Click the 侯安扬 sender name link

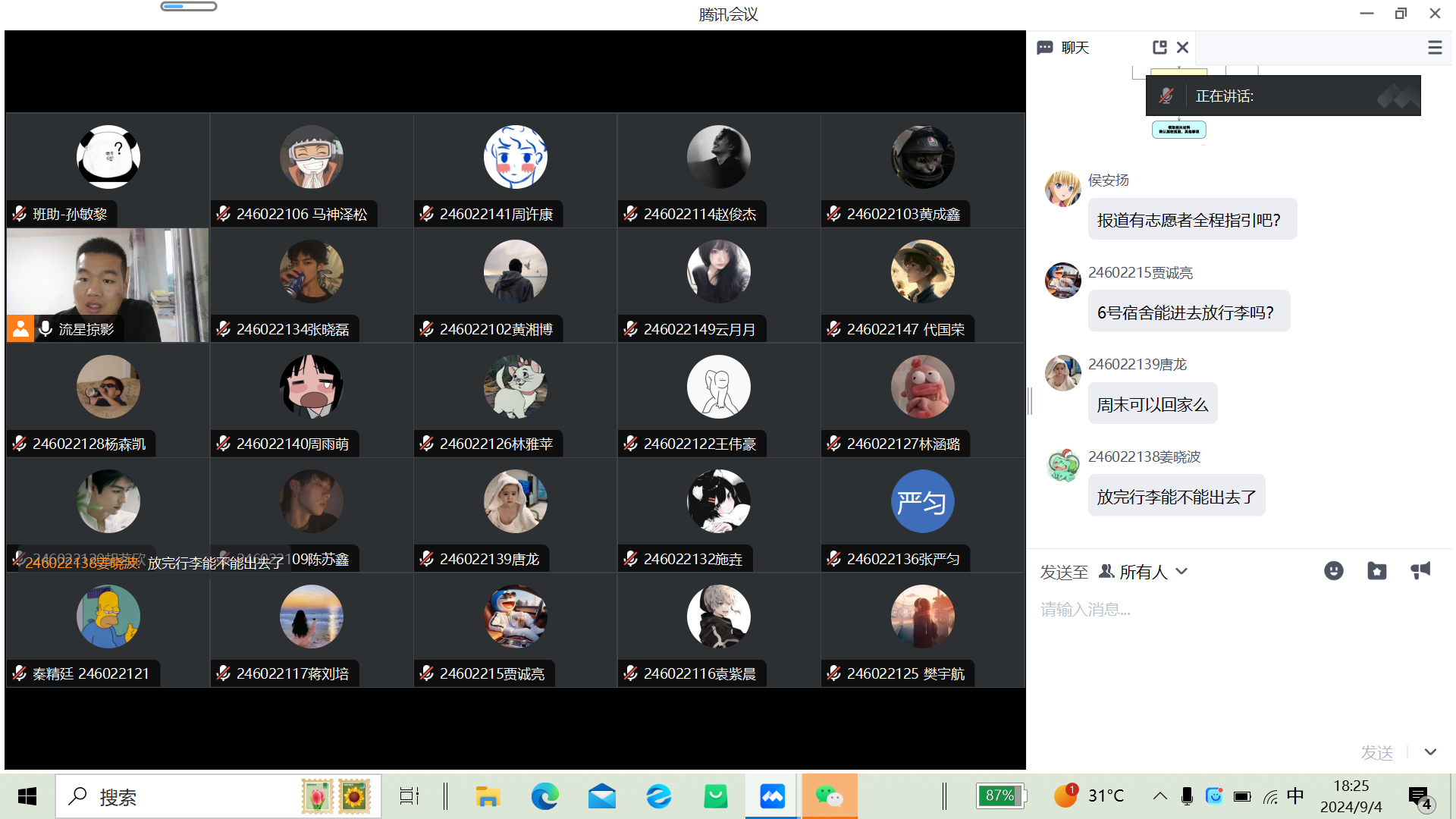(x=1108, y=180)
